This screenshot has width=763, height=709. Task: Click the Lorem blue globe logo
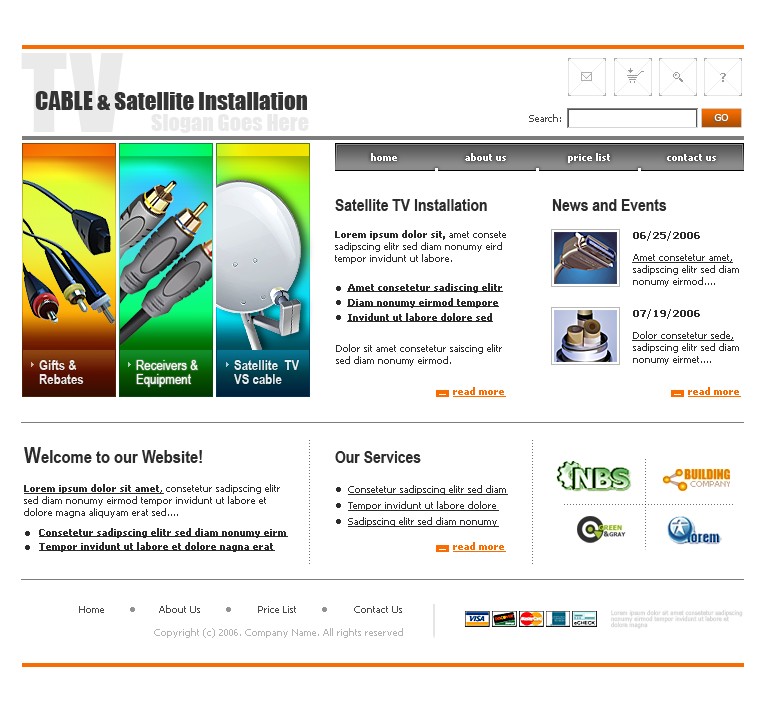click(x=693, y=531)
